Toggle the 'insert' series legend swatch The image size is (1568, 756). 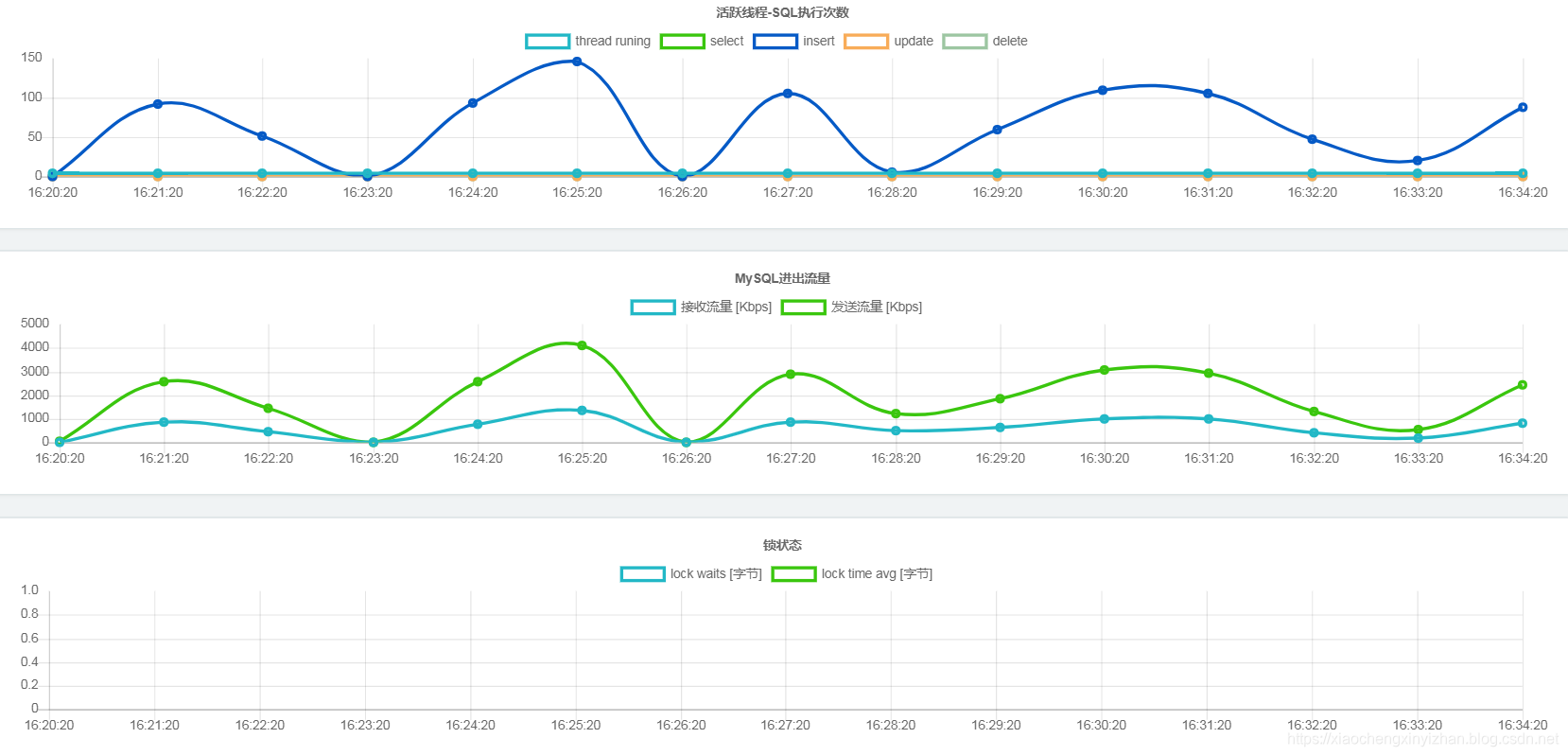tap(775, 41)
